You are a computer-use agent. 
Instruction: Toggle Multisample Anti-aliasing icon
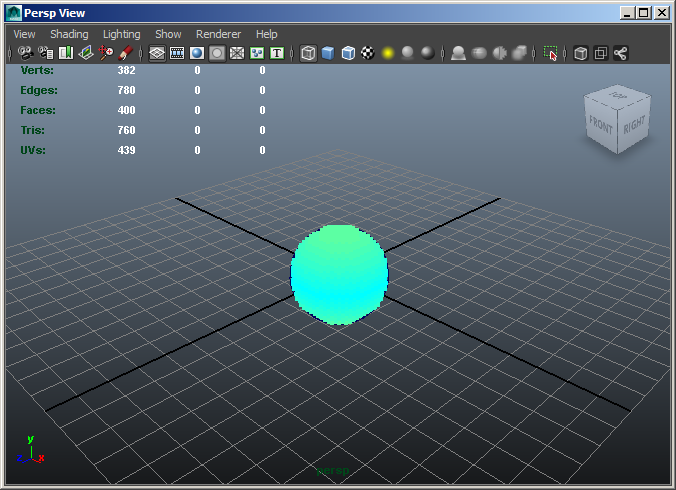coord(500,53)
